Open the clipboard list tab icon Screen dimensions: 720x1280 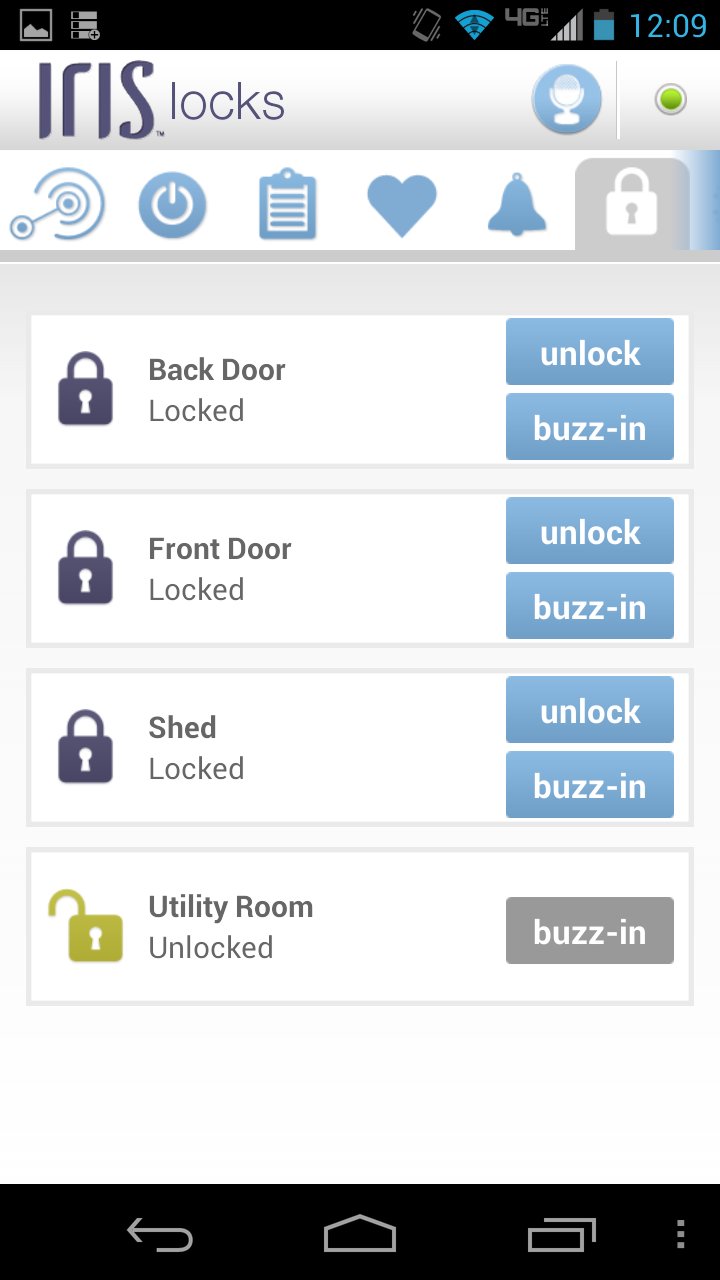(288, 205)
